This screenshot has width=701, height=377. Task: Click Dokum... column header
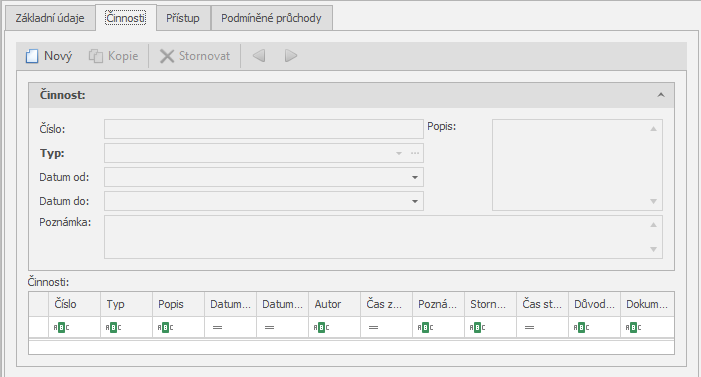[x=647, y=304]
